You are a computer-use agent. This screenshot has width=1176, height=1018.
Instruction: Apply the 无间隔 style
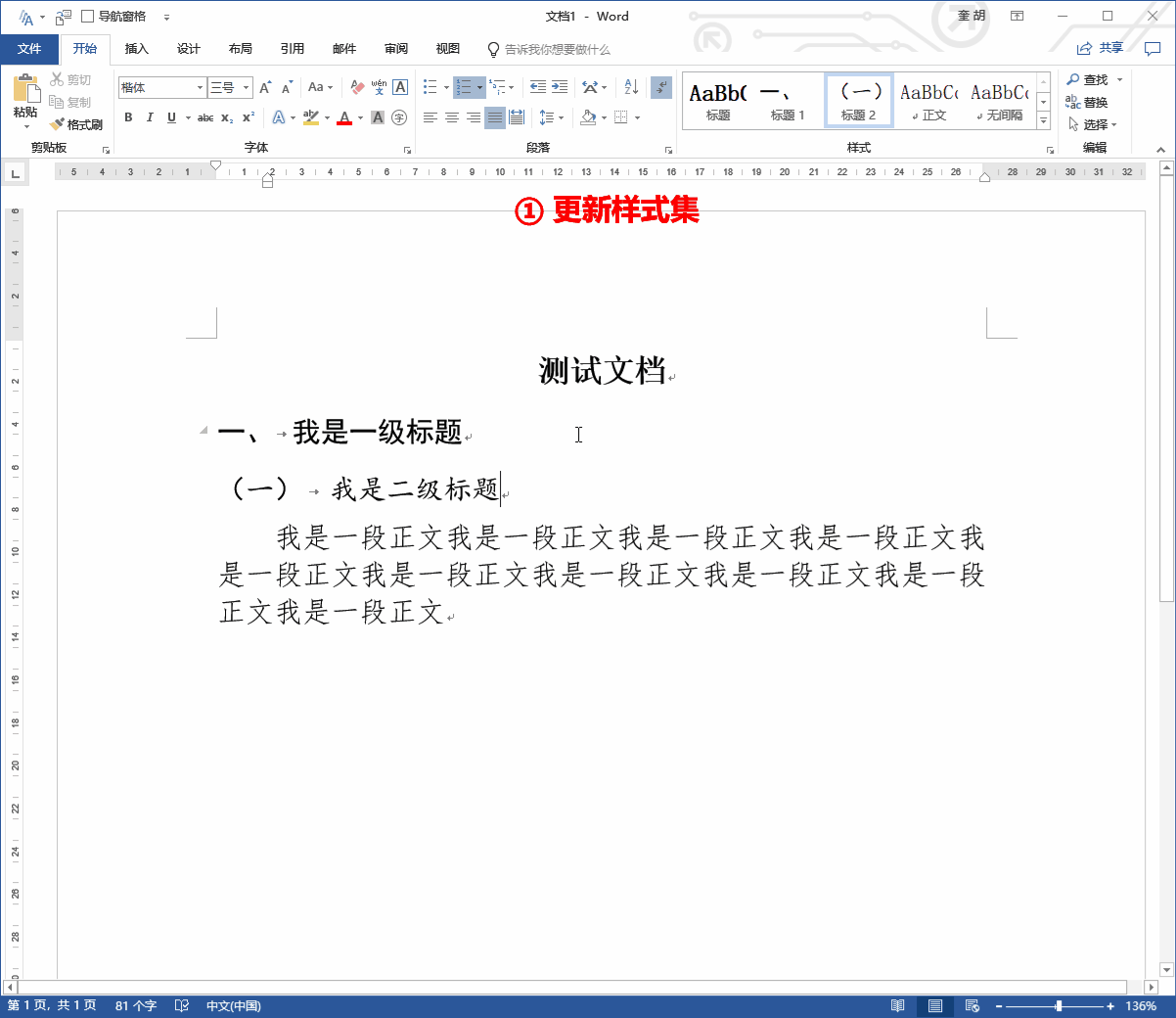(1000, 101)
